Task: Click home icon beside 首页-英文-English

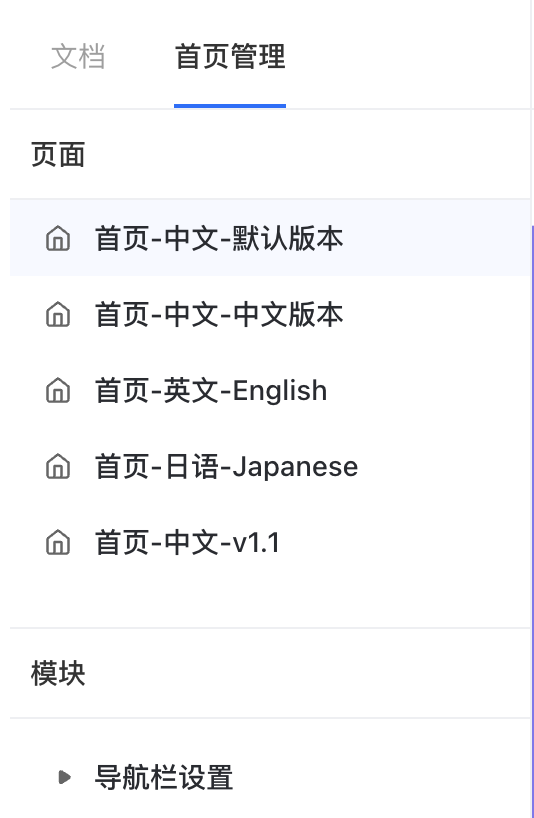Action: 58,390
